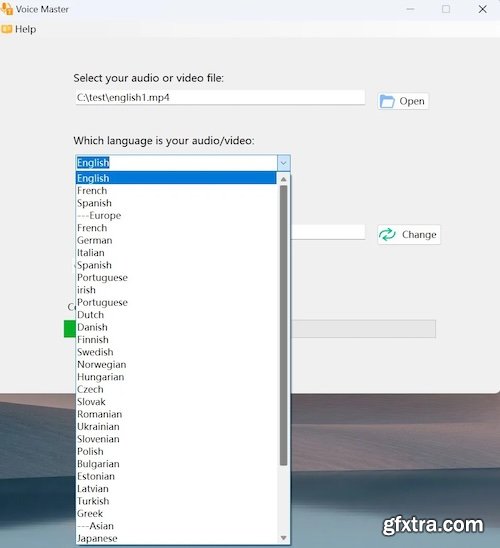500x548 pixels.
Task: Pick Japanese from the language list
Action: click(176, 538)
